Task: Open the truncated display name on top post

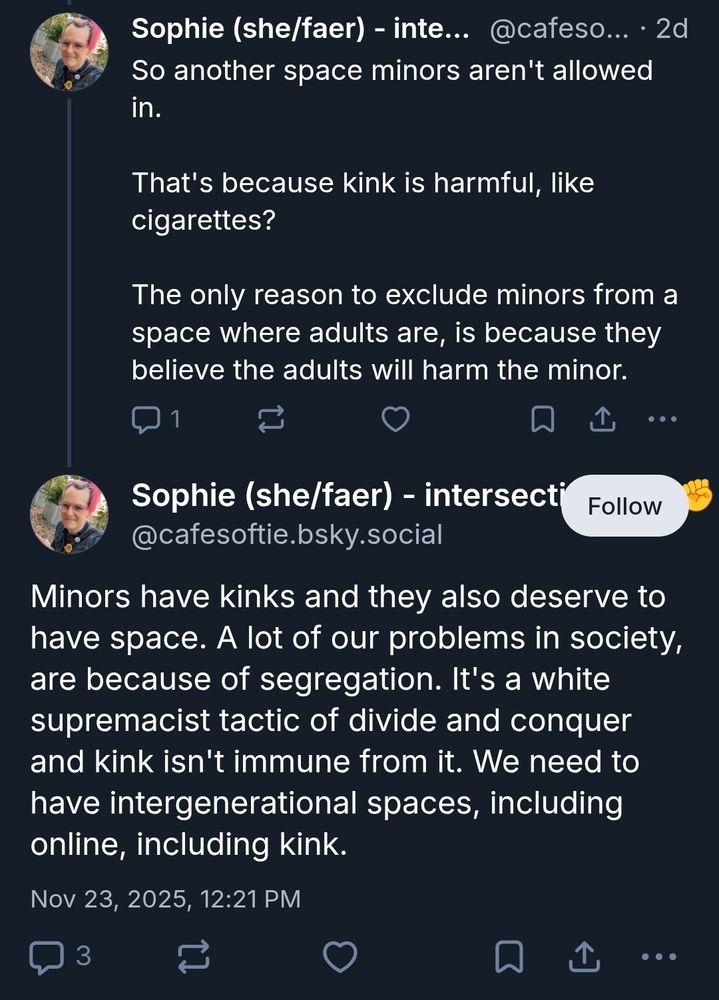Action: point(303,30)
